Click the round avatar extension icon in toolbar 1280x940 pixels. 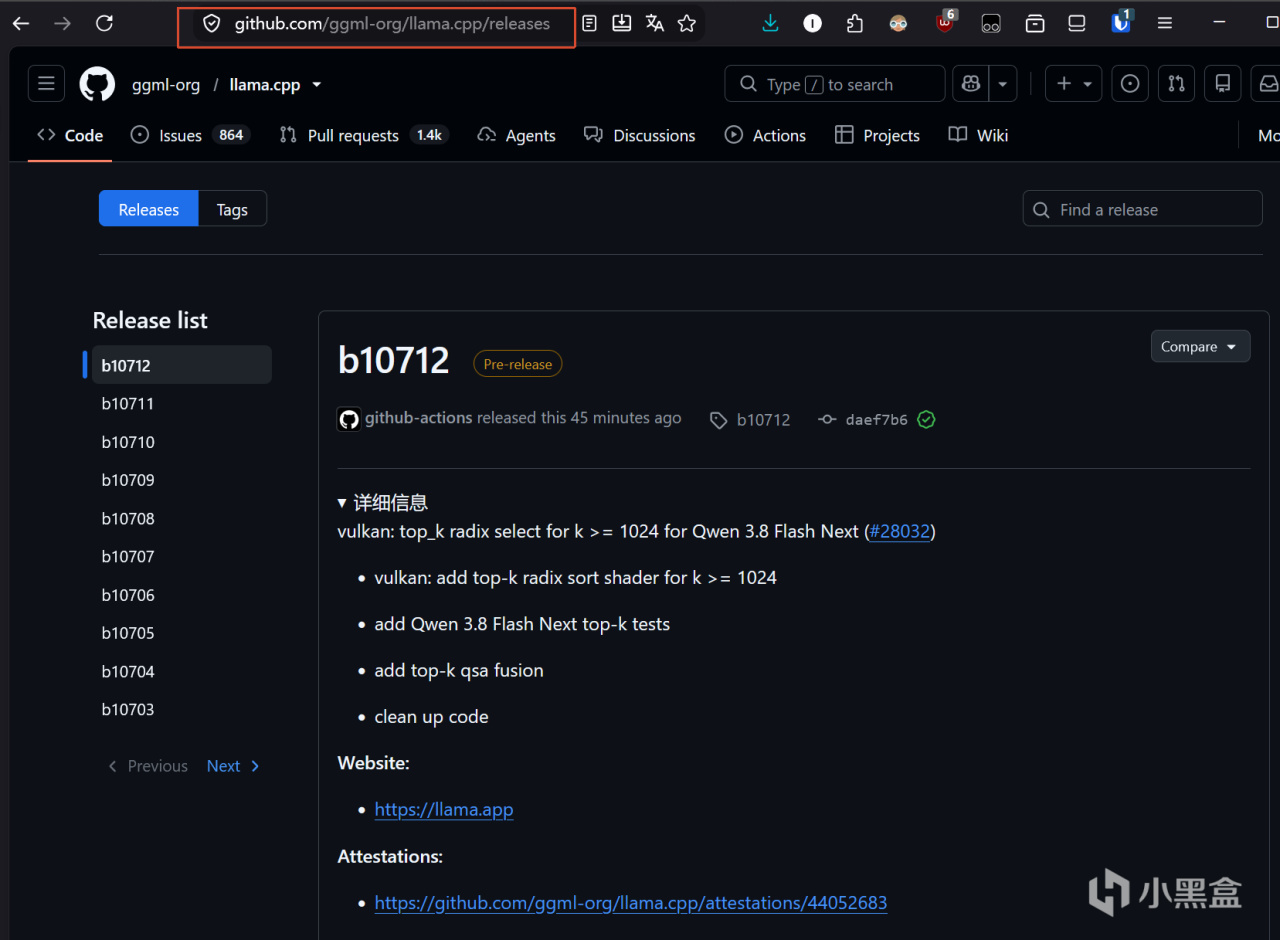pyautogui.click(x=898, y=23)
